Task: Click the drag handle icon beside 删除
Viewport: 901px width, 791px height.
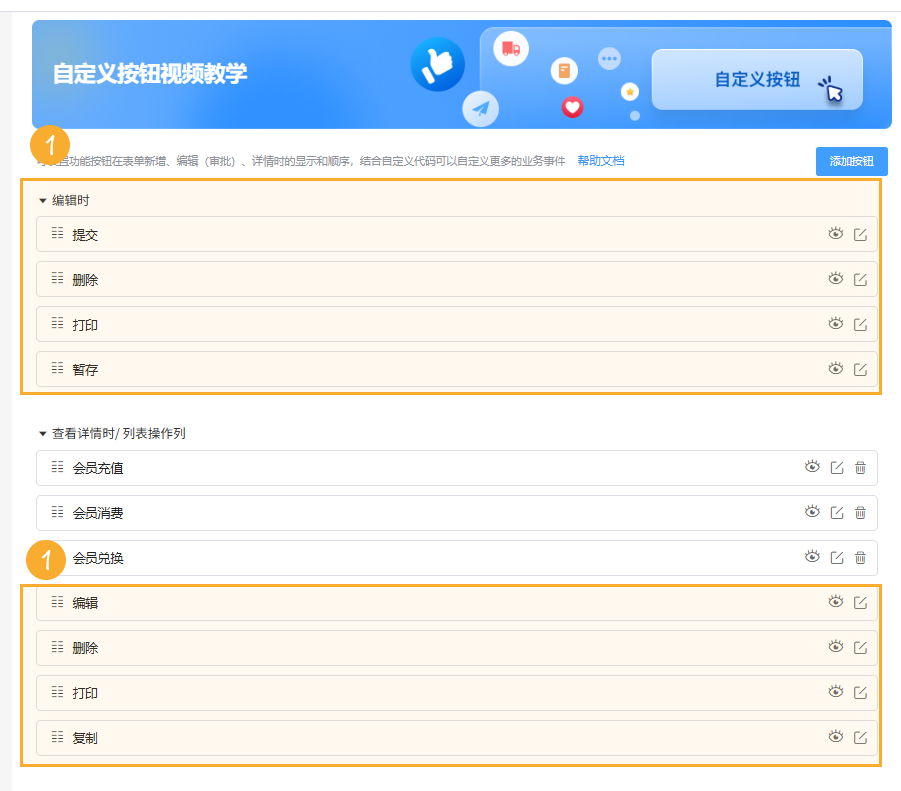Action: pyautogui.click(x=57, y=279)
